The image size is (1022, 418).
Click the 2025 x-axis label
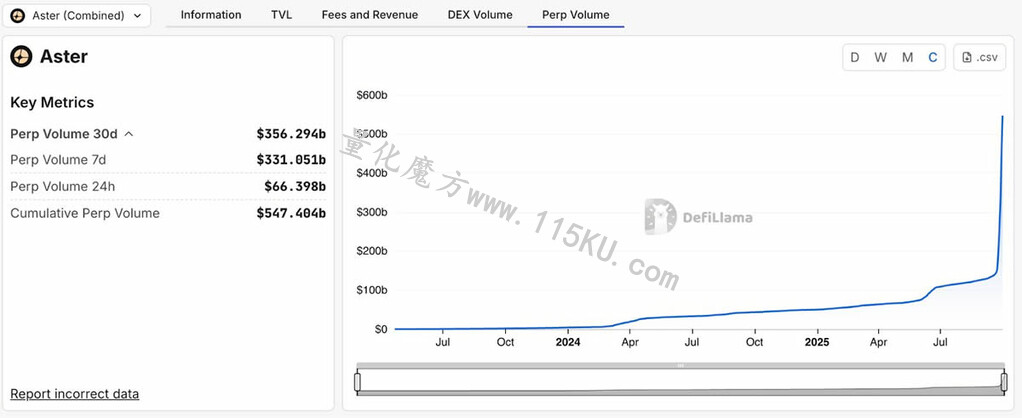pyautogui.click(x=816, y=342)
